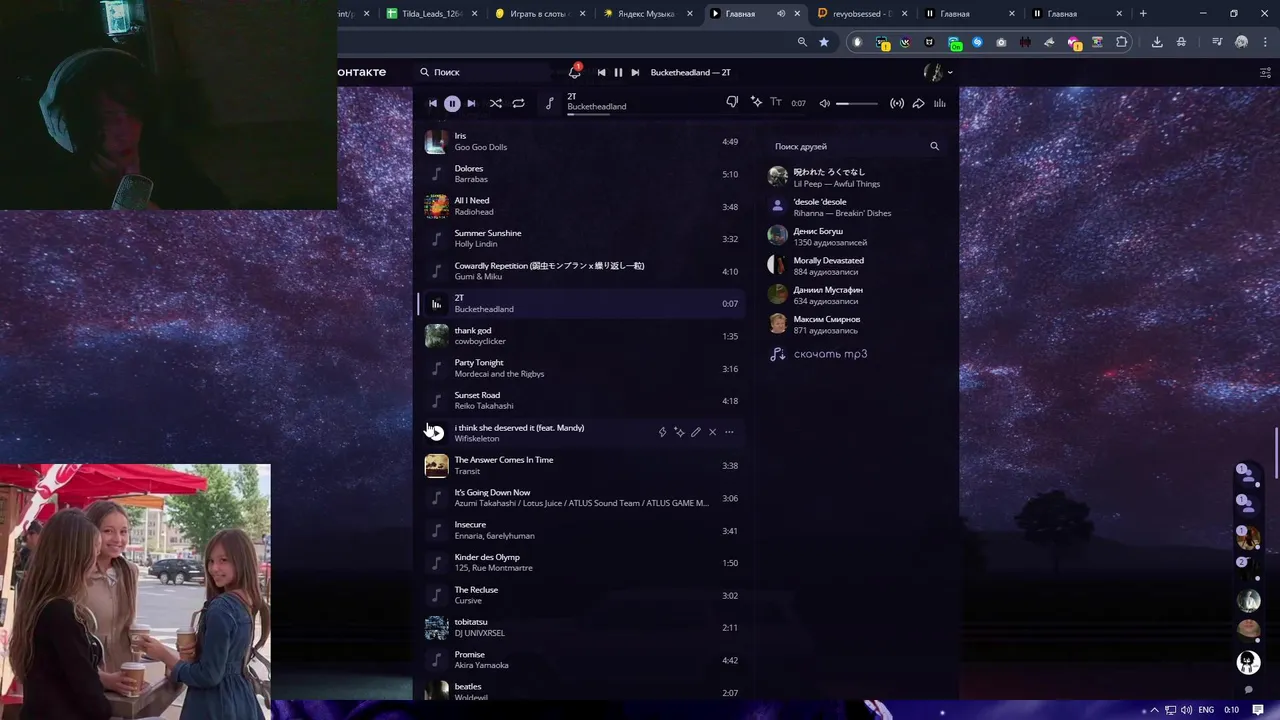
Task: Pause playback in the large player bar
Action: click(452, 103)
